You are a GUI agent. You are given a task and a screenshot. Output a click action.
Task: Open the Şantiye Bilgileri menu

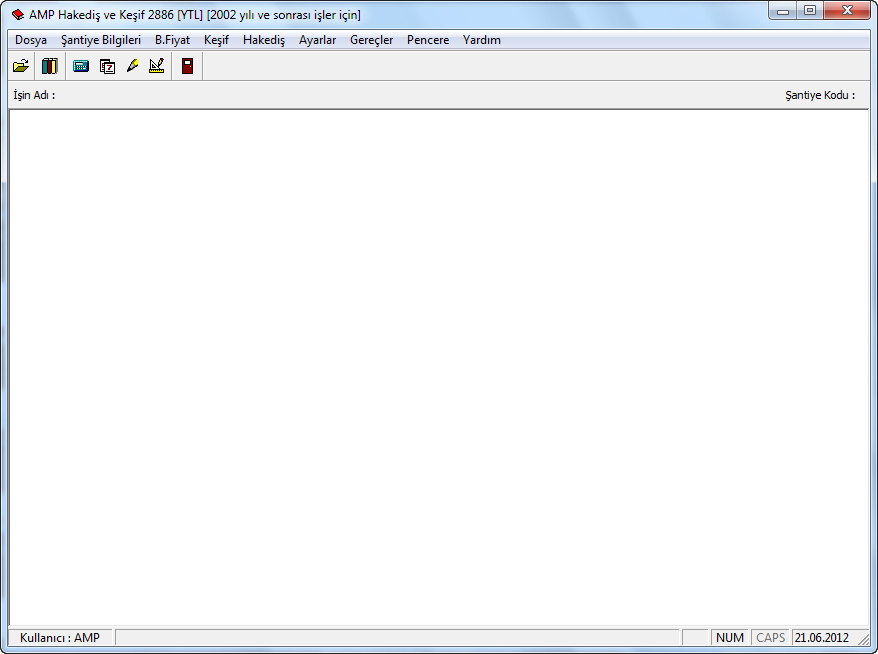point(101,40)
